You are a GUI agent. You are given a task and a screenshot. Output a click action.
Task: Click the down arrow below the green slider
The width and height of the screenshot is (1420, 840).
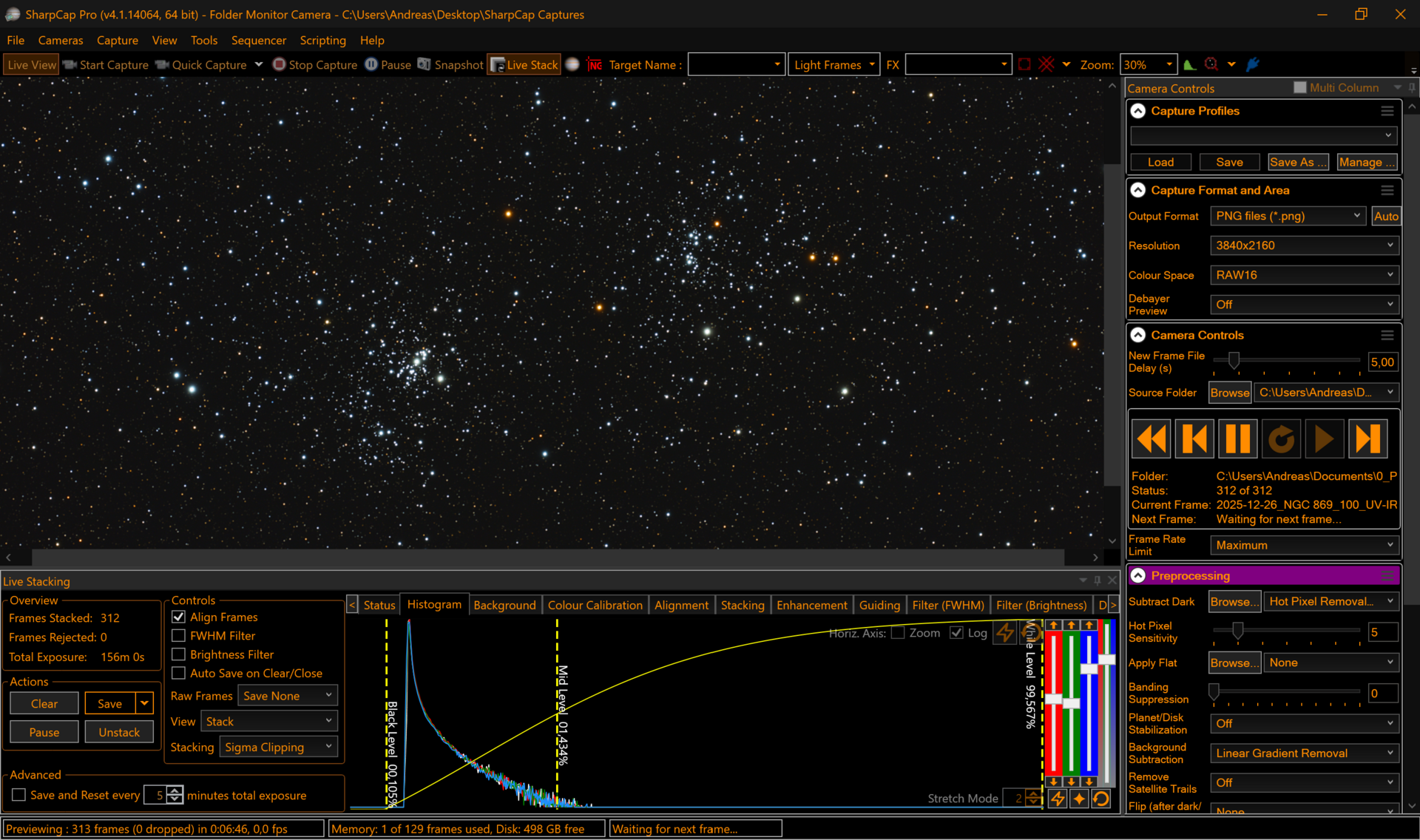[x=1071, y=781]
